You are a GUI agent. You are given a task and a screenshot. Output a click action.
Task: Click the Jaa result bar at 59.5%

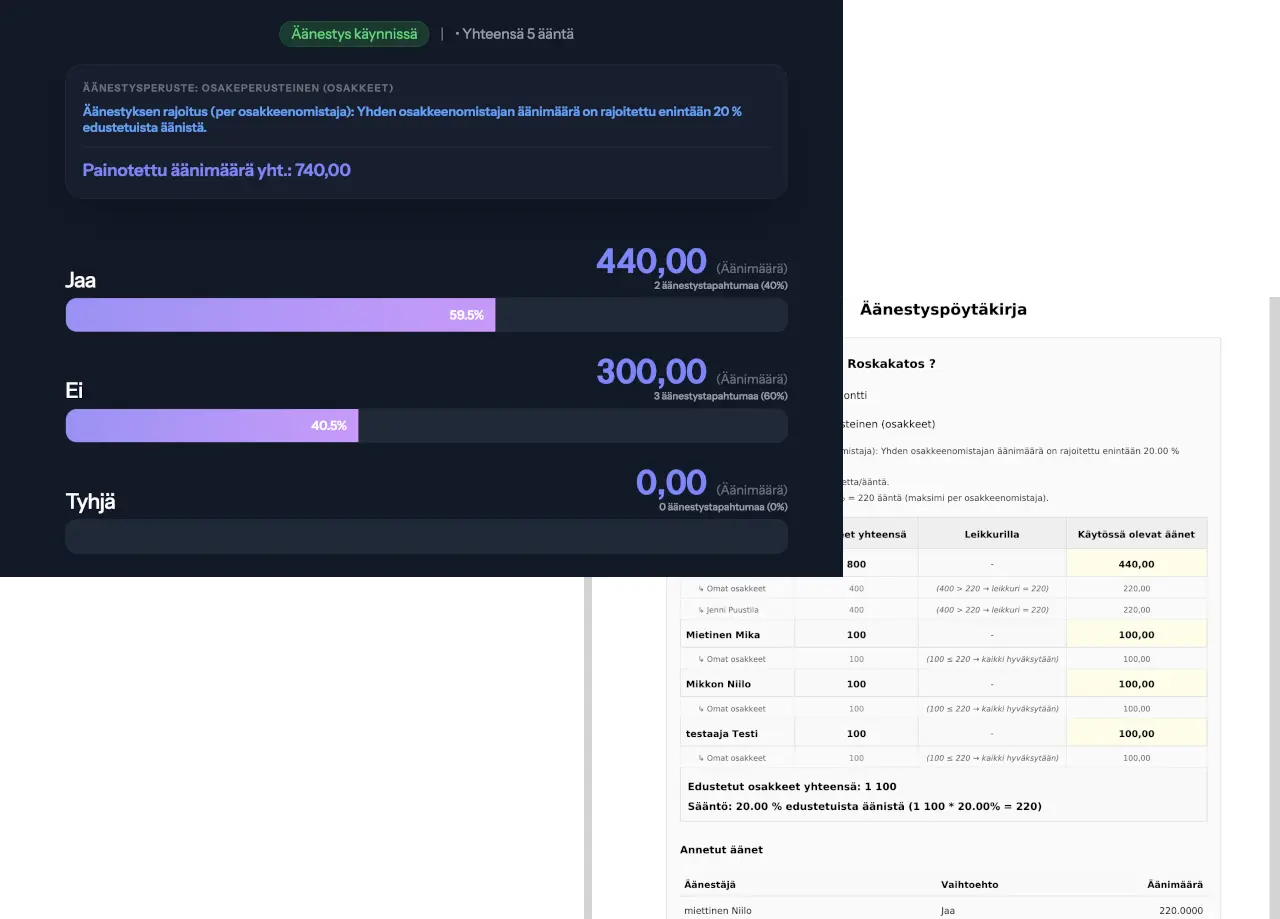280,315
